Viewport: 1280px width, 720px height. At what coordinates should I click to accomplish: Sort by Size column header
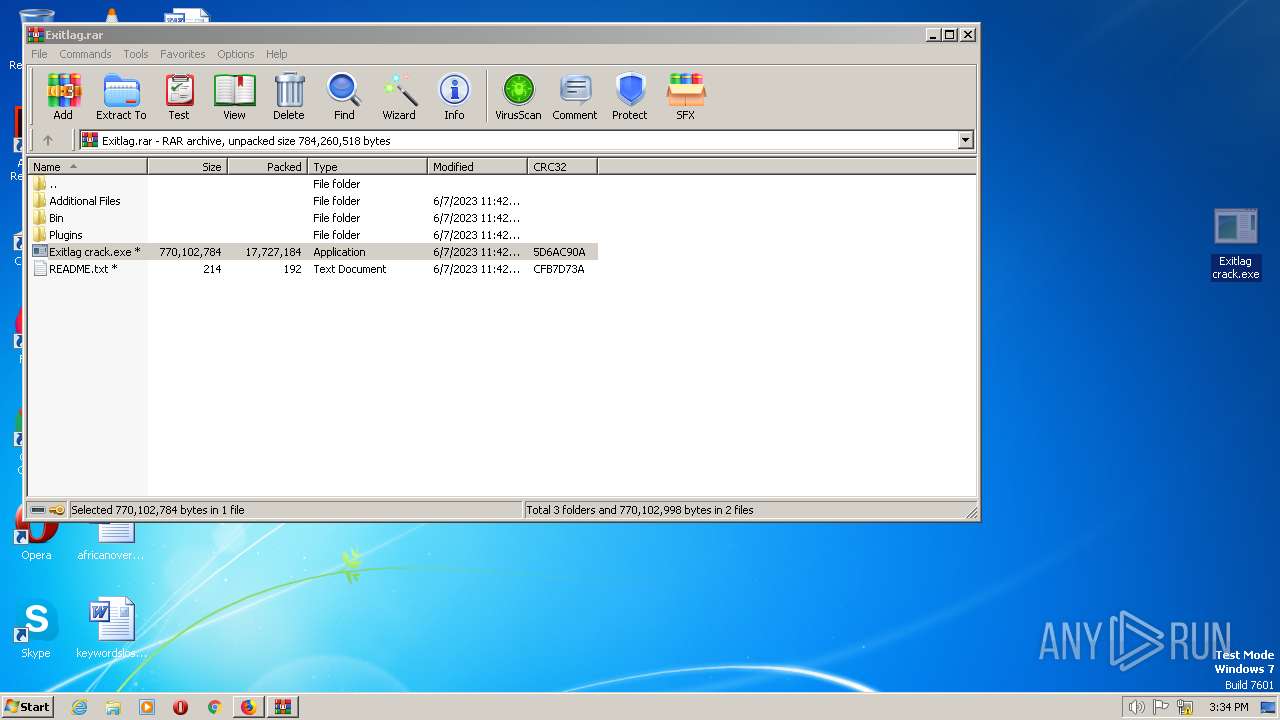(x=188, y=167)
